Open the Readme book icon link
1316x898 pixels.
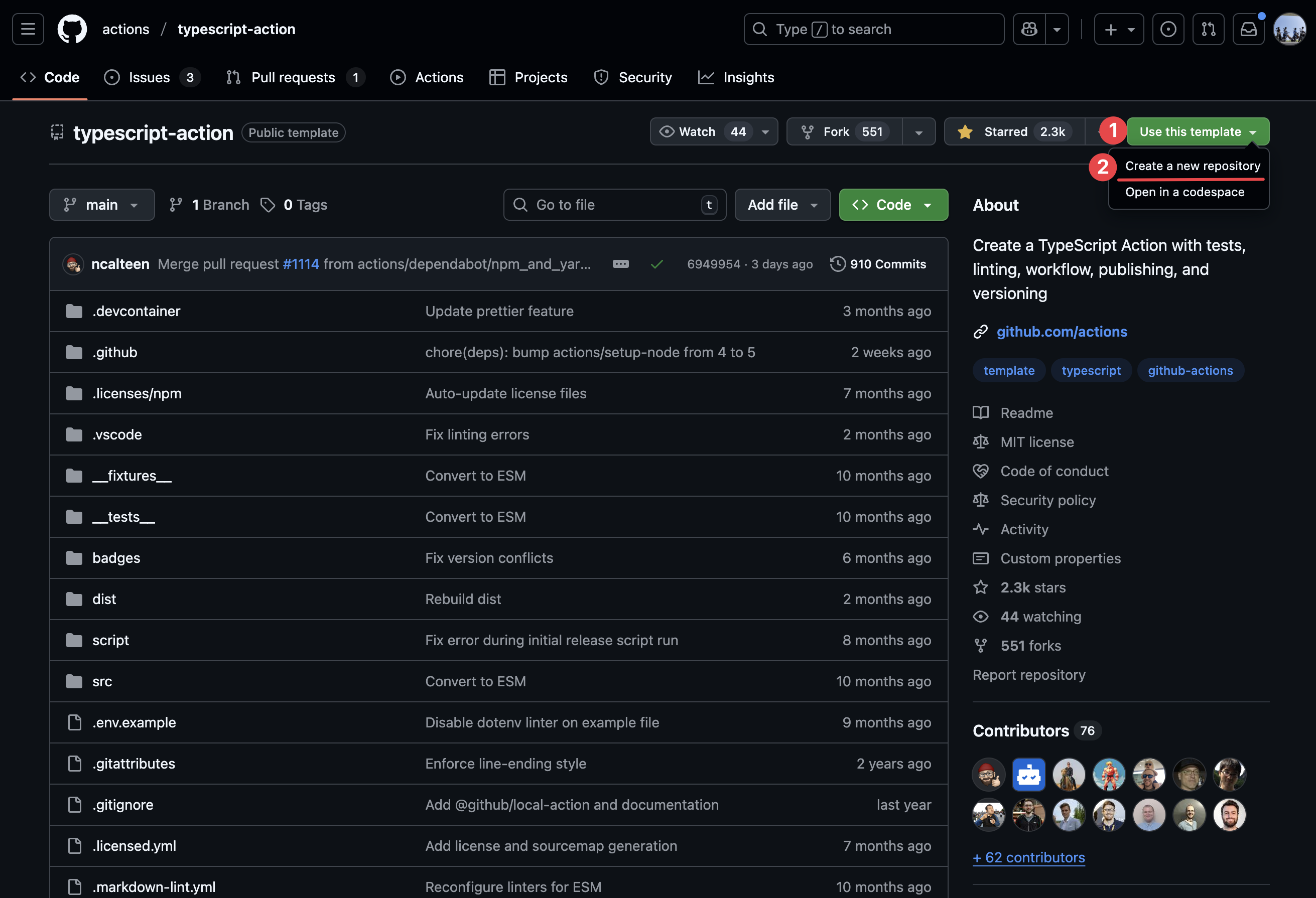981,413
